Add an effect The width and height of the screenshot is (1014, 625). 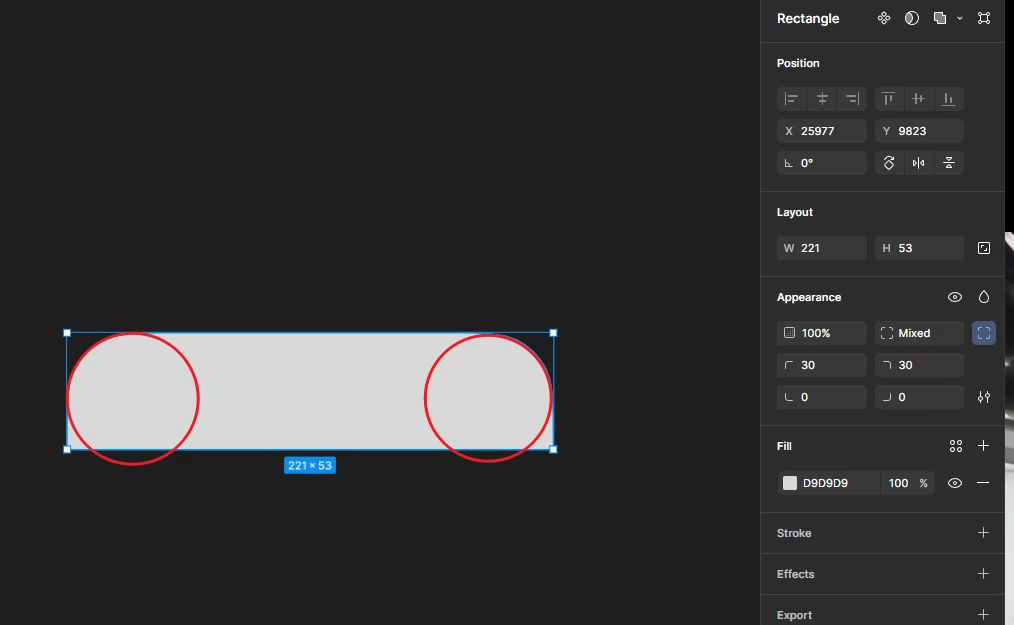tap(984, 574)
